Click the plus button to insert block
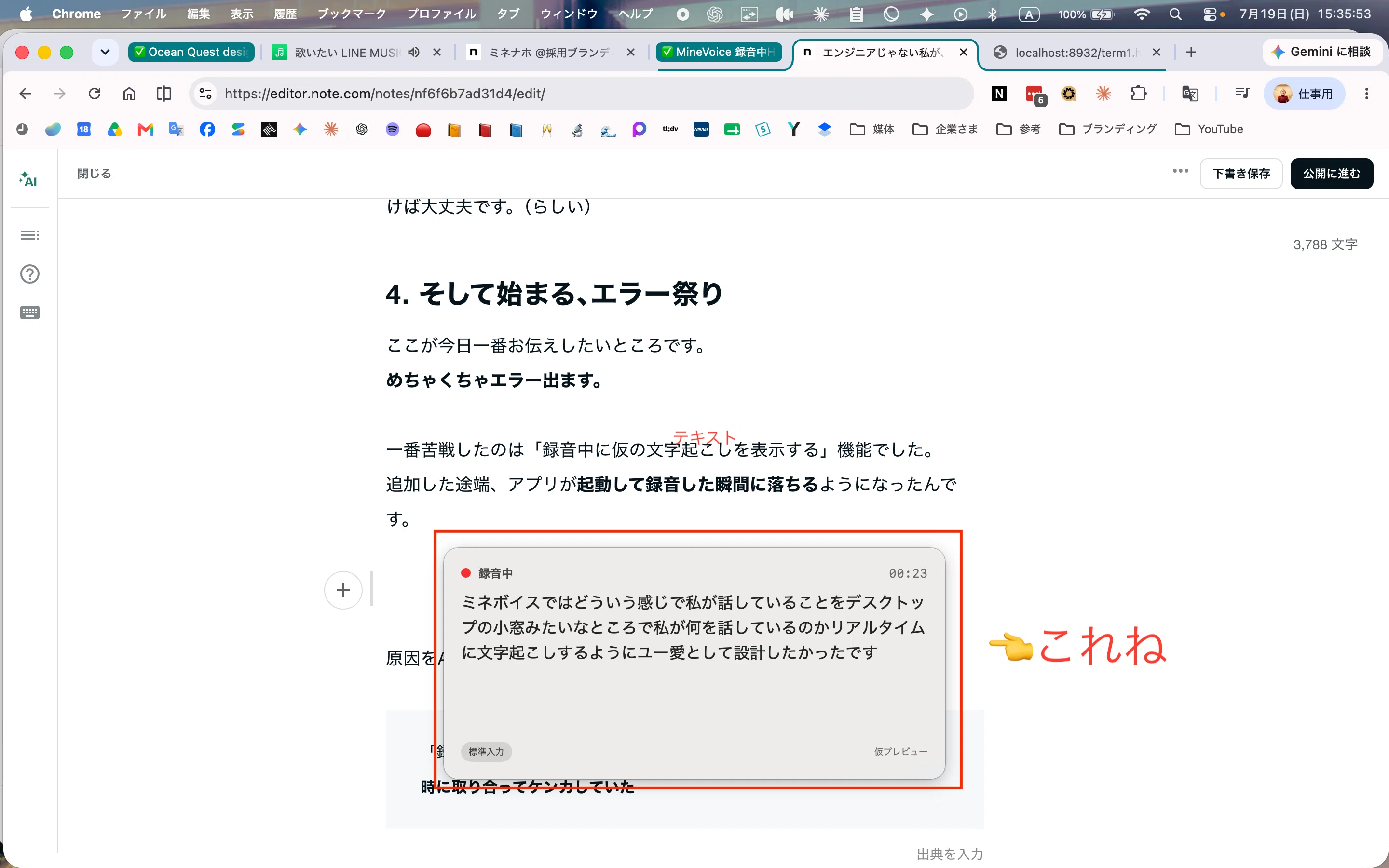Viewport: 1389px width, 868px height. (x=343, y=590)
